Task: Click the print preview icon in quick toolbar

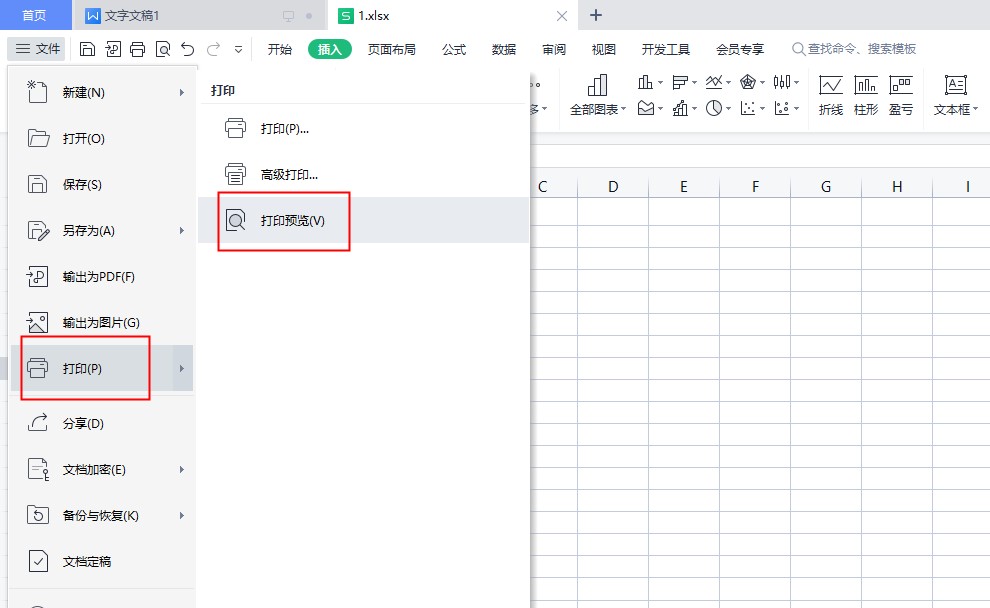Action: click(162, 49)
